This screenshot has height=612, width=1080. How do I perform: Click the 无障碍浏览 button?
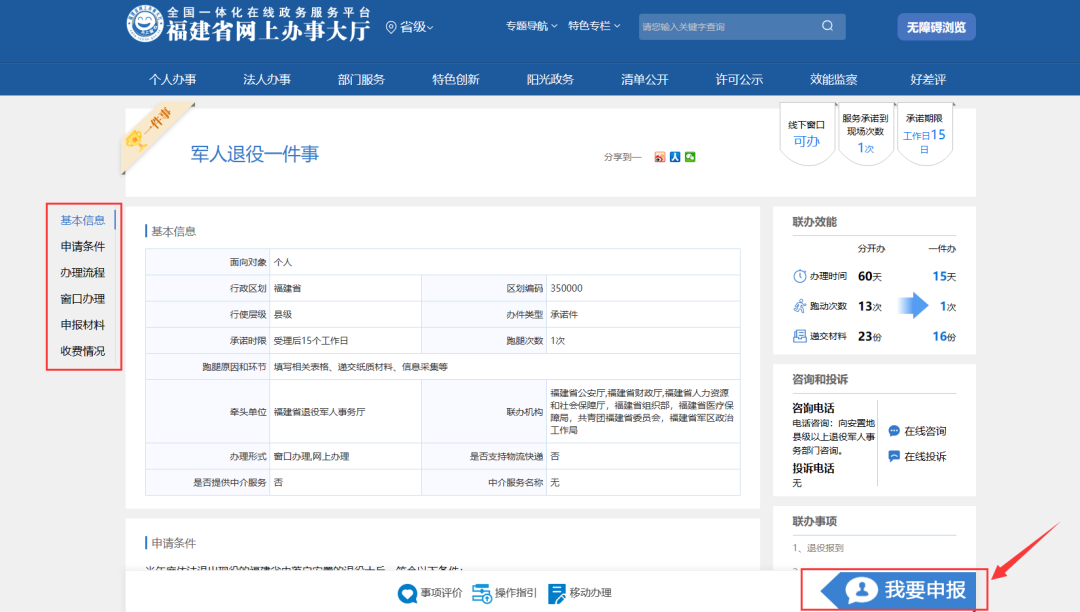pos(936,27)
